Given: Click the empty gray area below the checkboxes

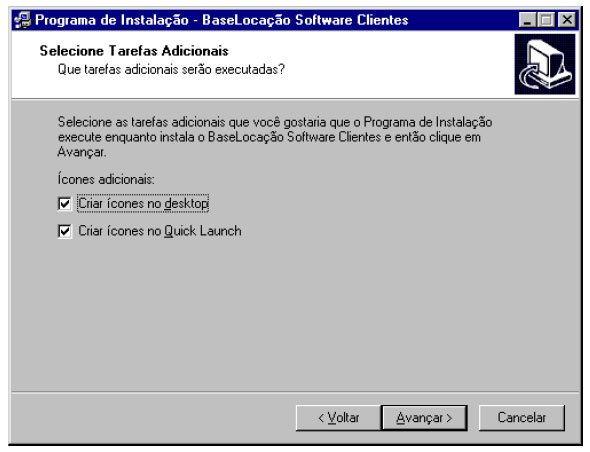Looking at the screenshot, I should [295, 312].
